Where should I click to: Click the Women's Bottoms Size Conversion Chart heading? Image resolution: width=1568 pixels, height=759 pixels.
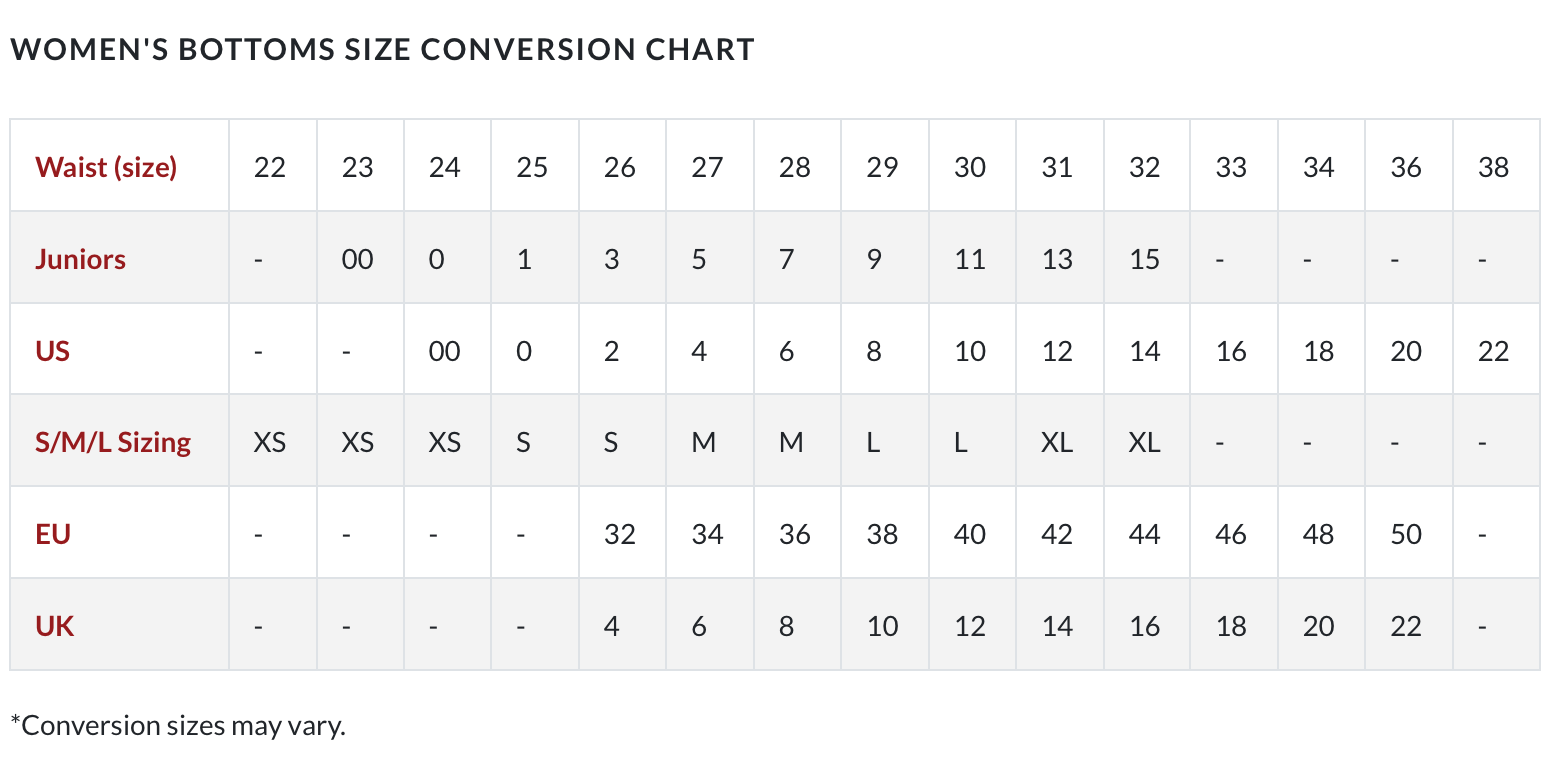coord(383,49)
